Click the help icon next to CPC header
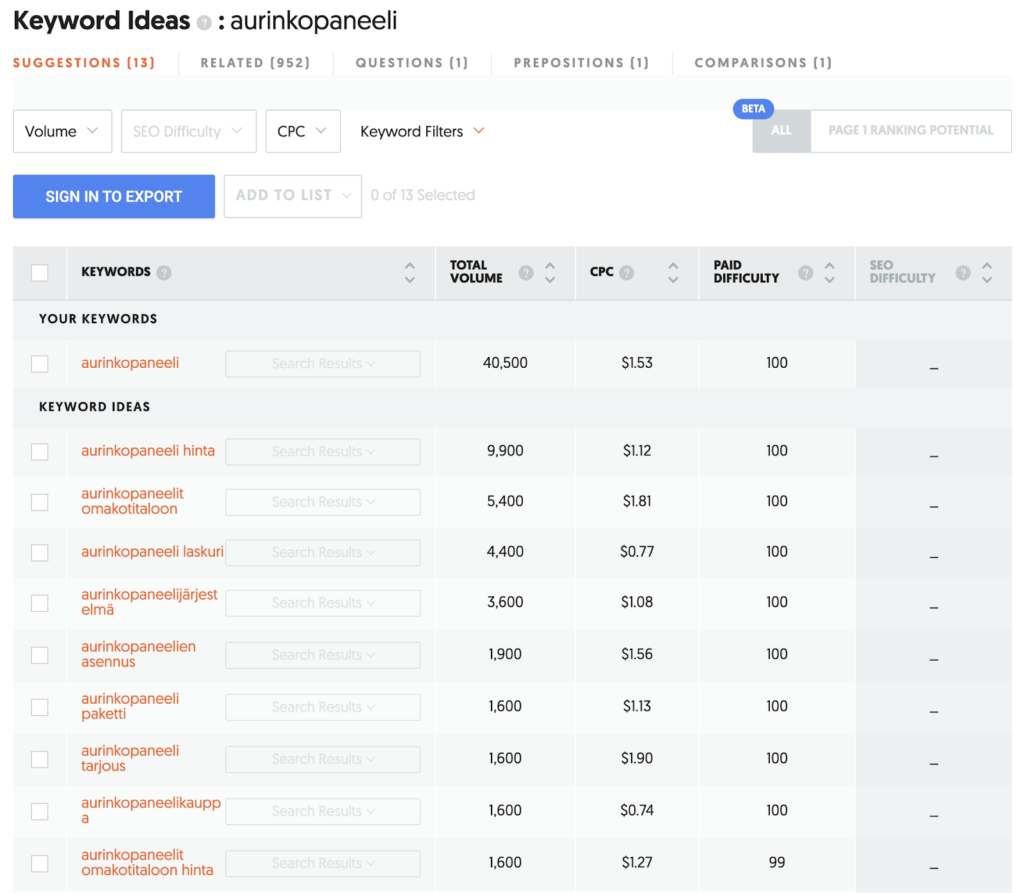 626,272
